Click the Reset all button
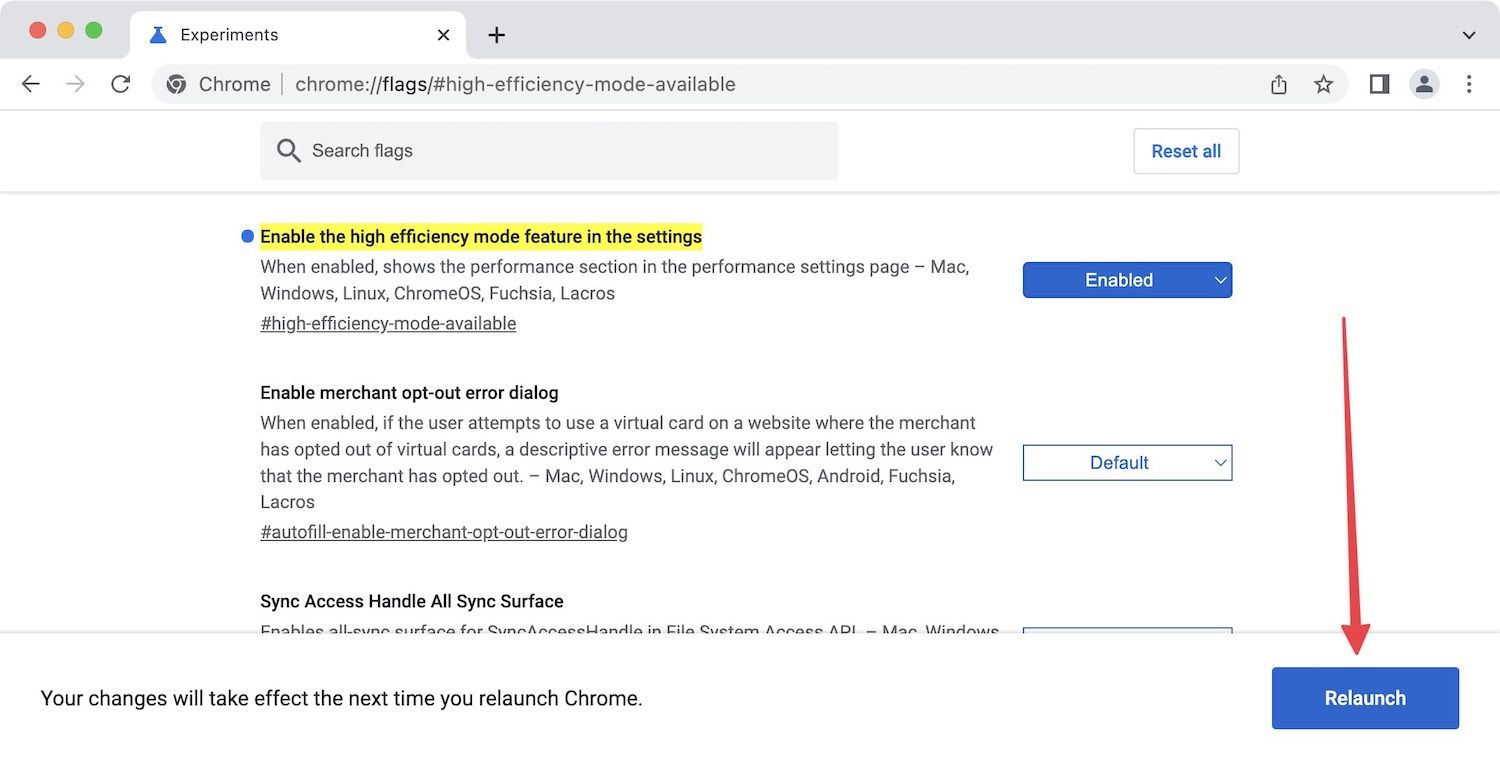Screen dimensions: 1500x763 click(1186, 151)
